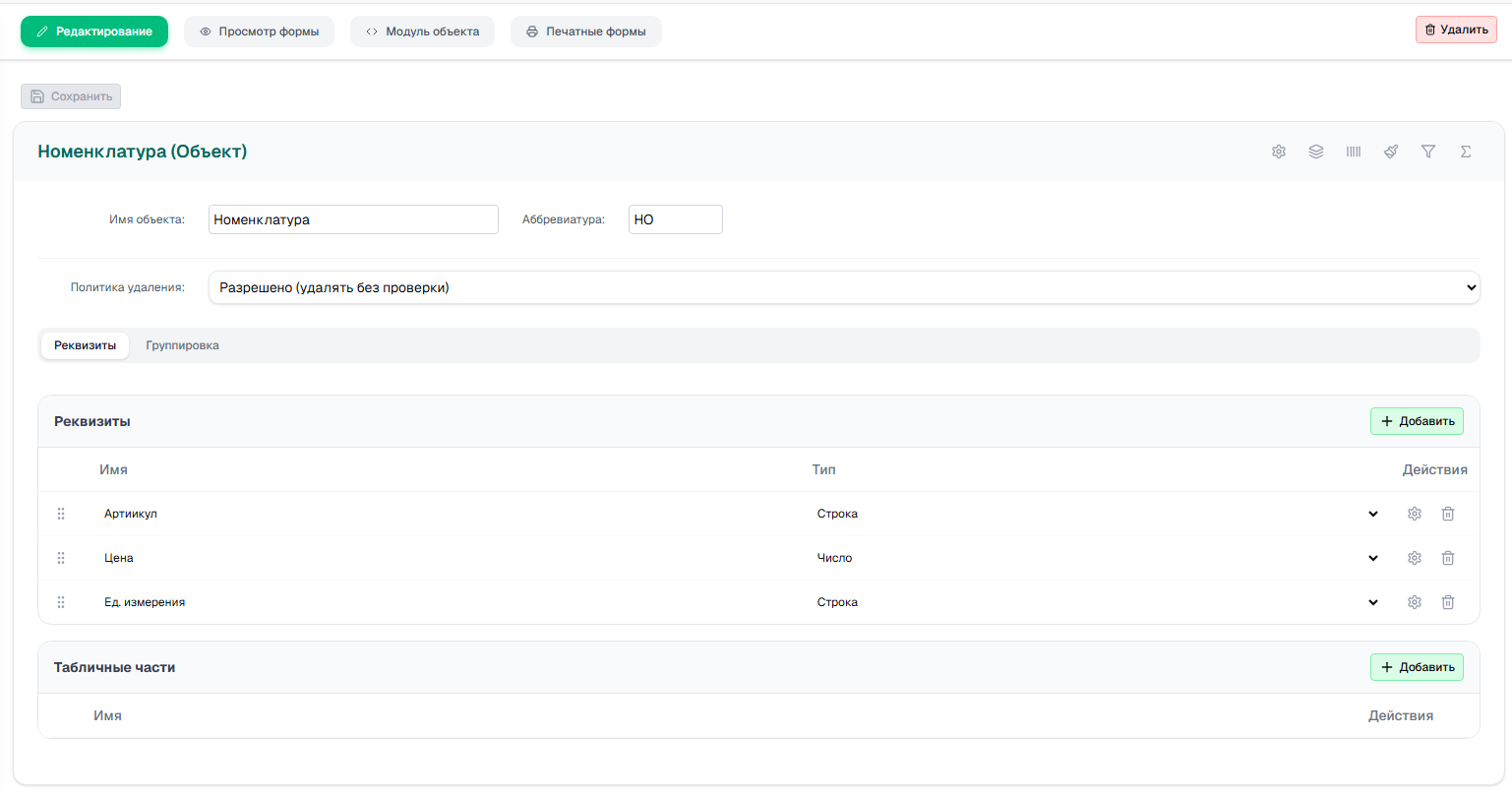Open settings gear for Ед. измерения row

[x=1415, y=602]
